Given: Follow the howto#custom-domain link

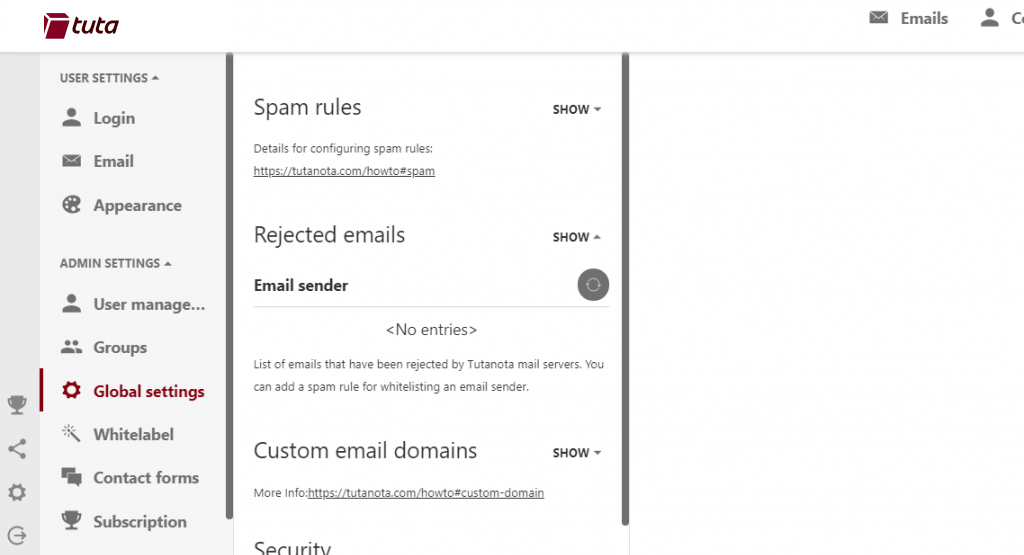Looking at the screenshot, I should [426, 493].
